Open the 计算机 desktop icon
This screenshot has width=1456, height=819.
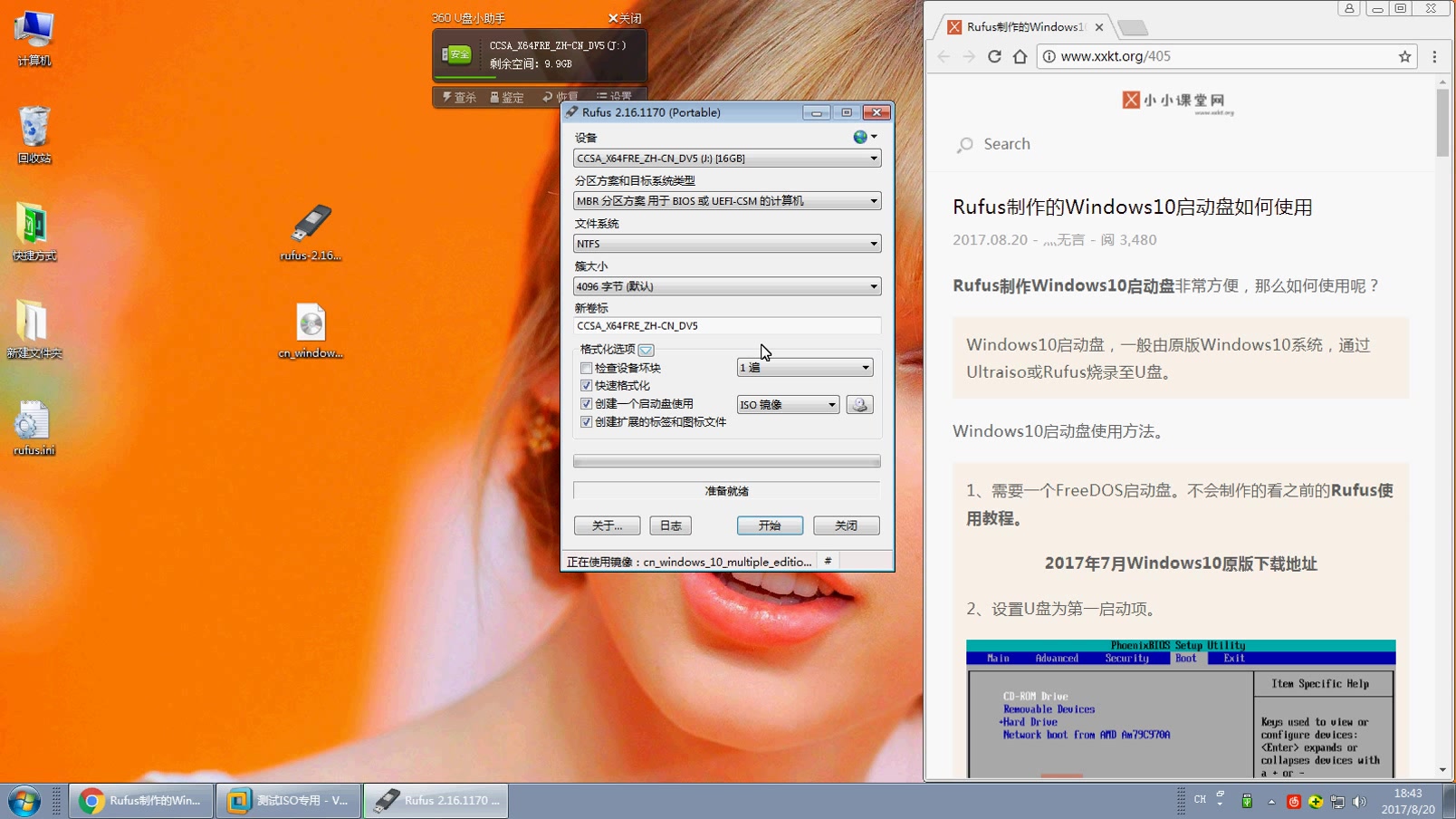(x=34, y=38)
